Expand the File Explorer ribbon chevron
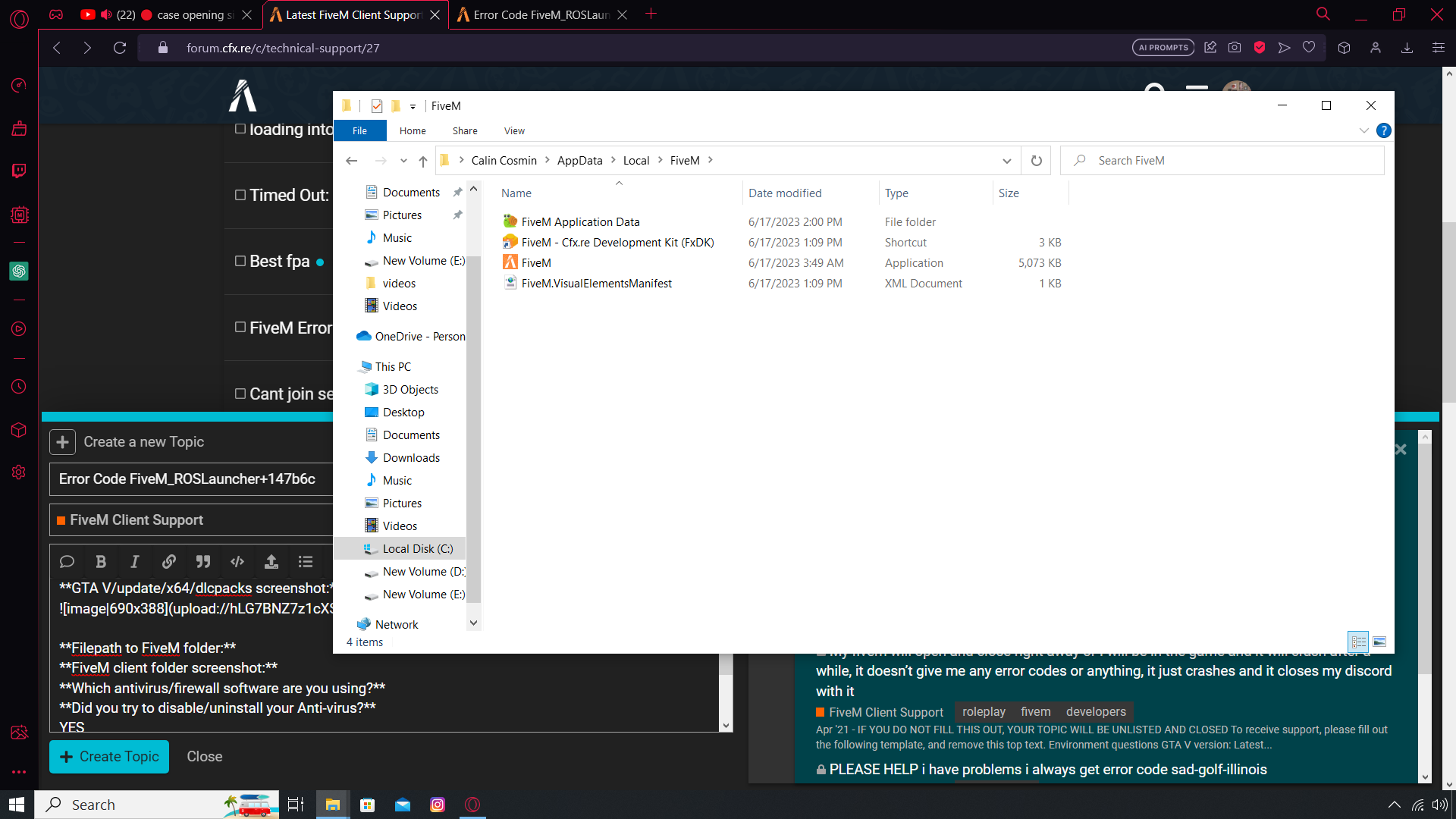1456x819 pixels. (x=1363, y=130)
